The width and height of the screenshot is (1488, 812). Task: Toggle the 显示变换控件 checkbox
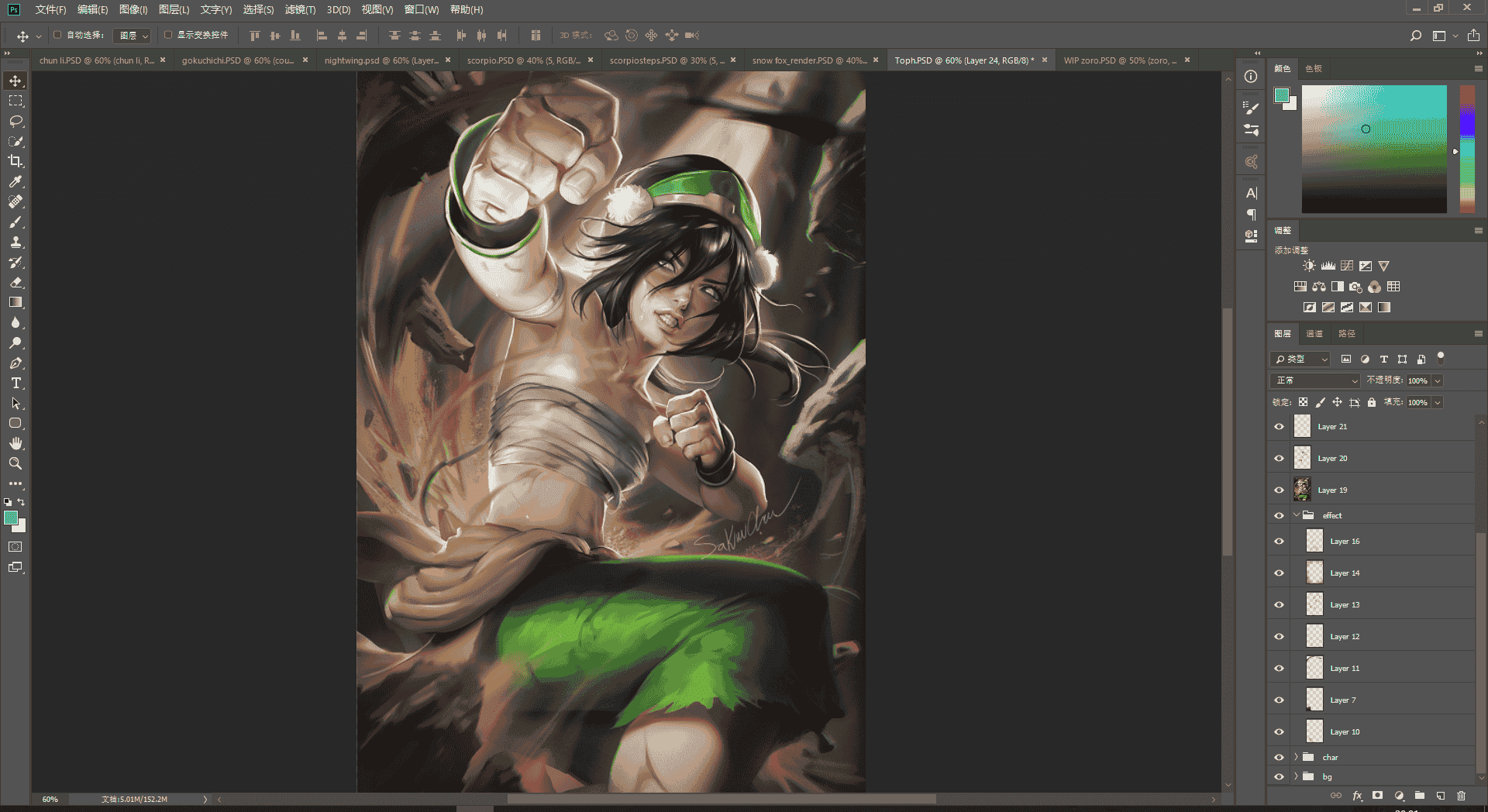[x=168, y=35]
